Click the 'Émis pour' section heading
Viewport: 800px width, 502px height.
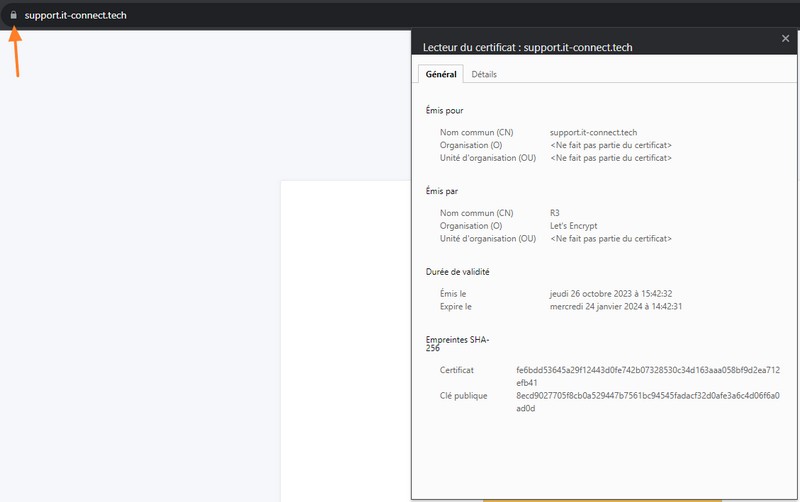[445, 111]
